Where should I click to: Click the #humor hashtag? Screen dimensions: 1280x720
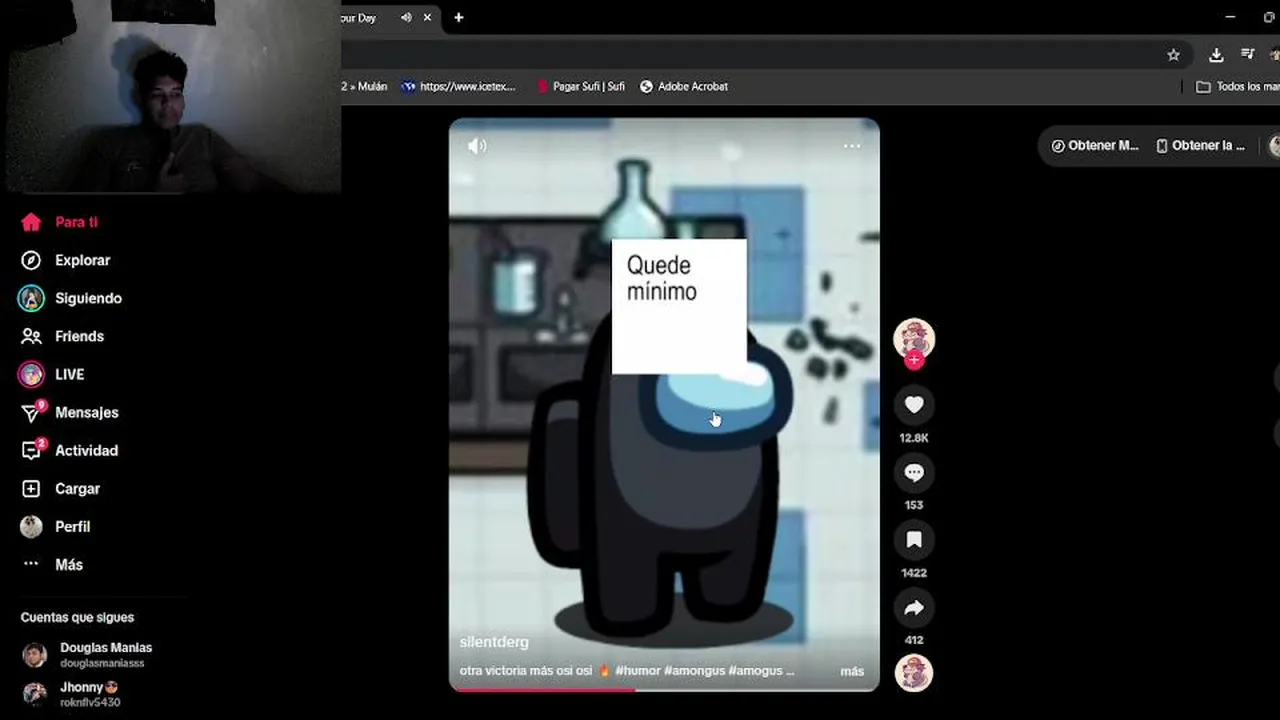(637, 671)
